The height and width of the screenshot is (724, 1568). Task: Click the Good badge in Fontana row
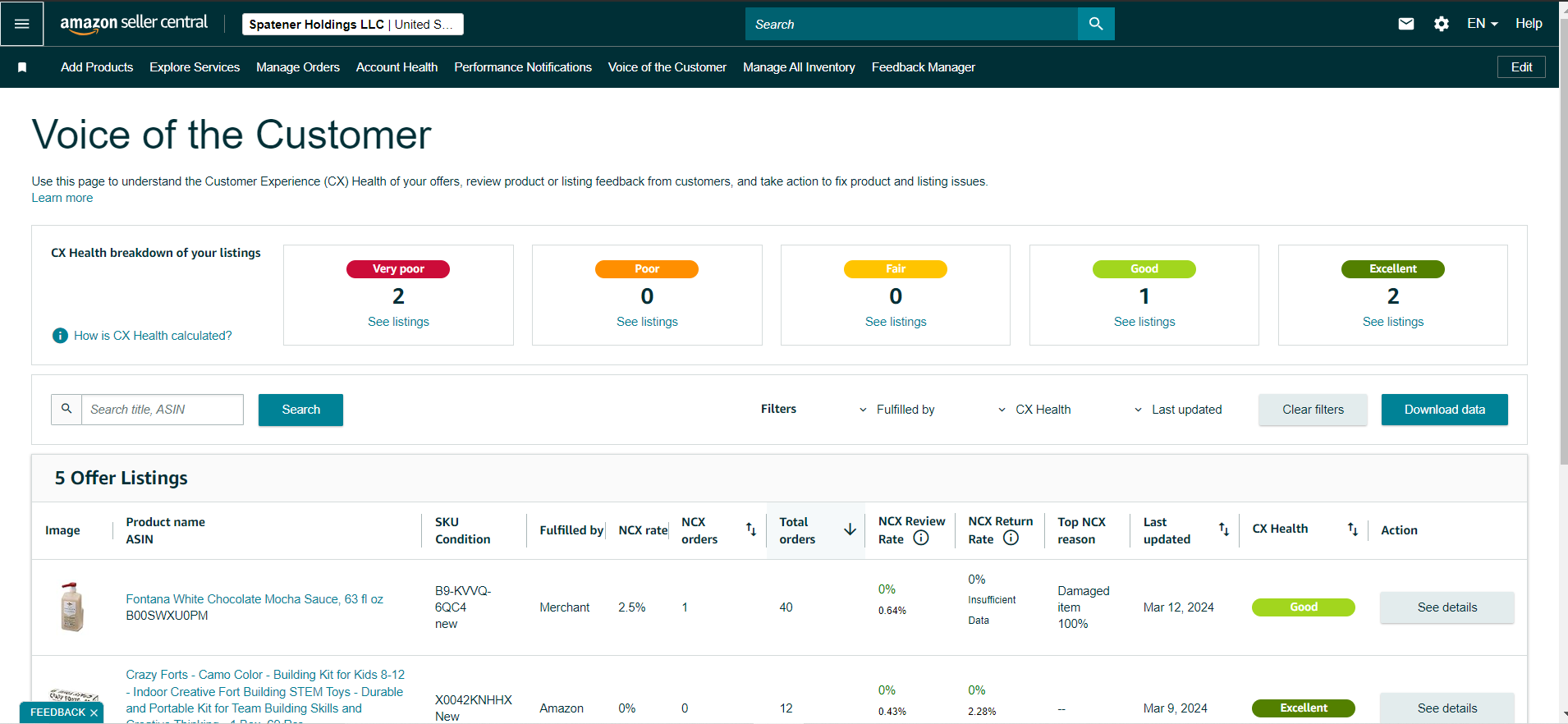1304,607
